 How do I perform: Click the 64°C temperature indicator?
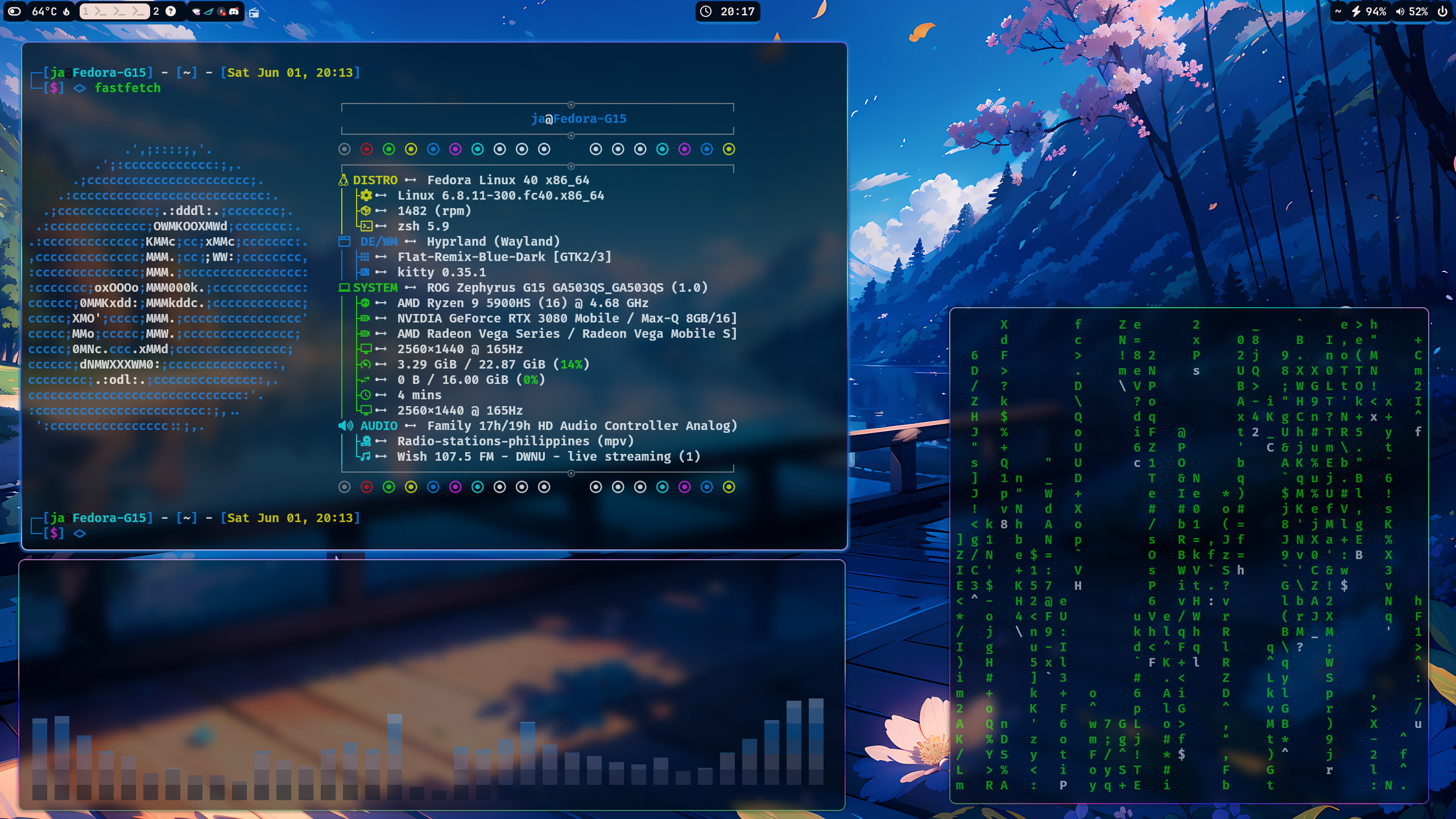51,11
